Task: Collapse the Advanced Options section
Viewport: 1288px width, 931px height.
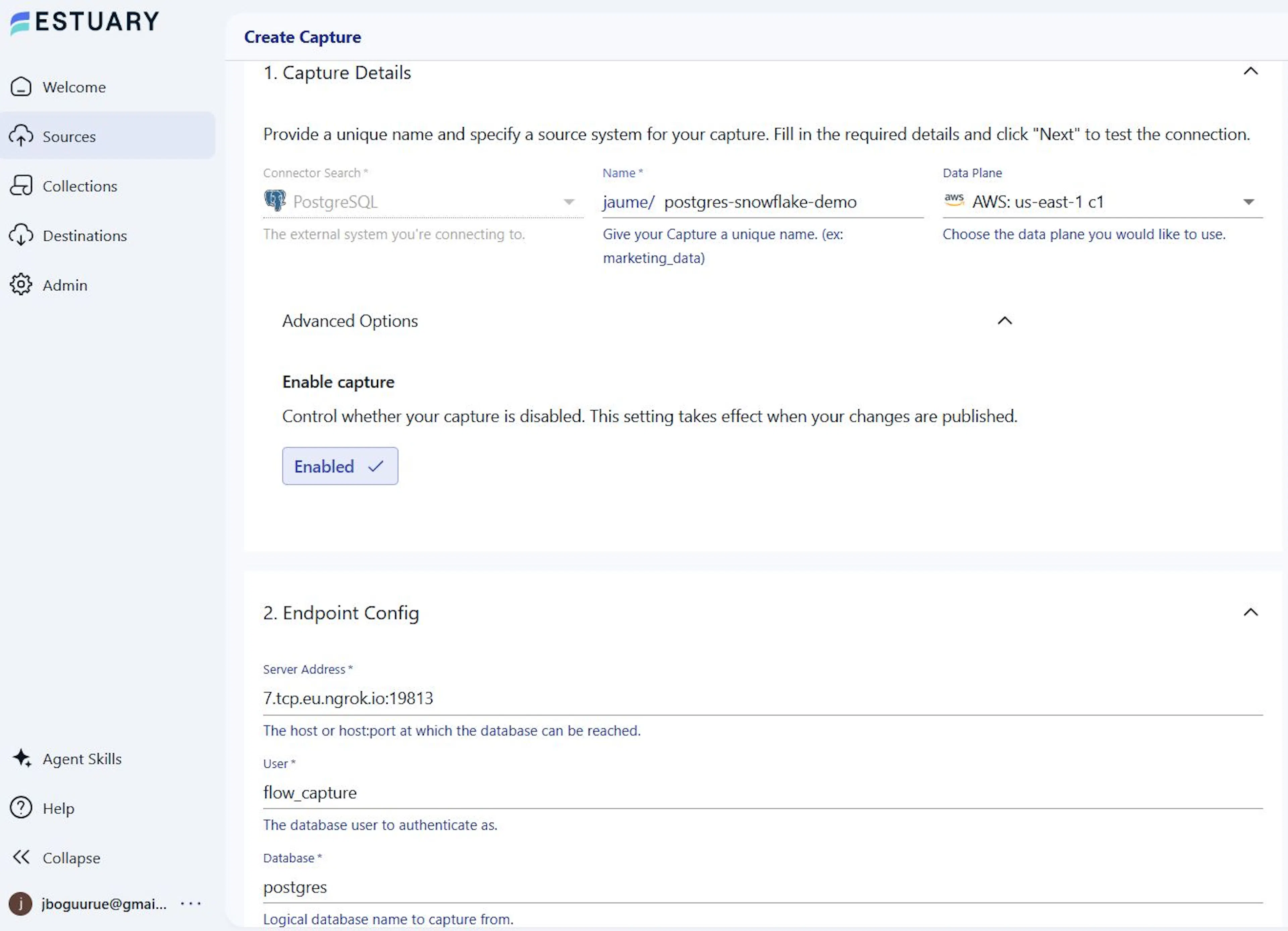Action: coord(1005,321)
